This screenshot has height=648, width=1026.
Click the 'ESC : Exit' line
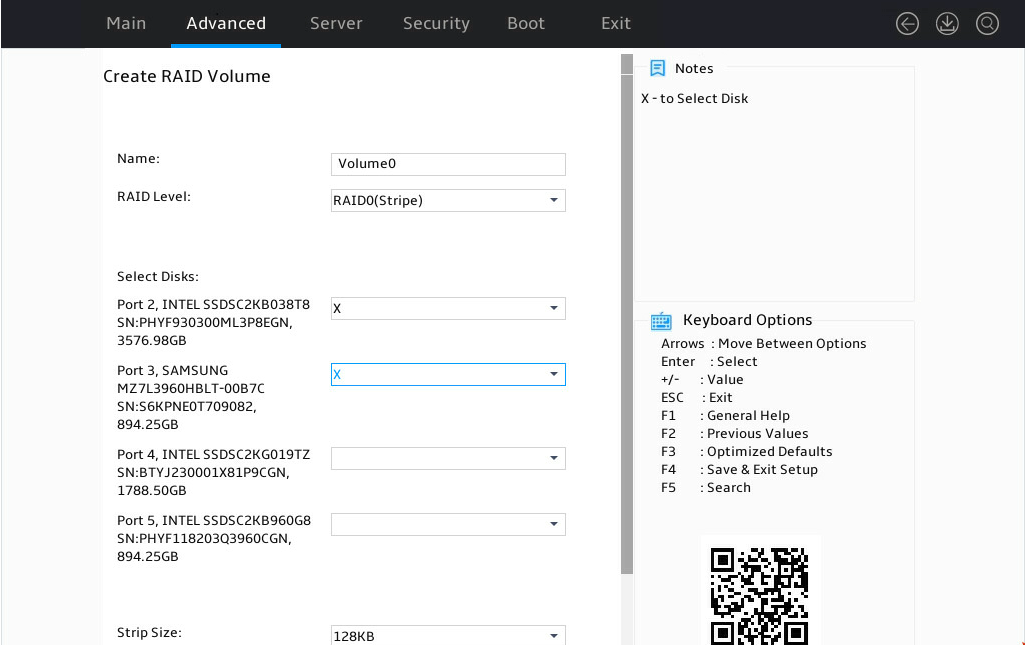coord(696,398)
